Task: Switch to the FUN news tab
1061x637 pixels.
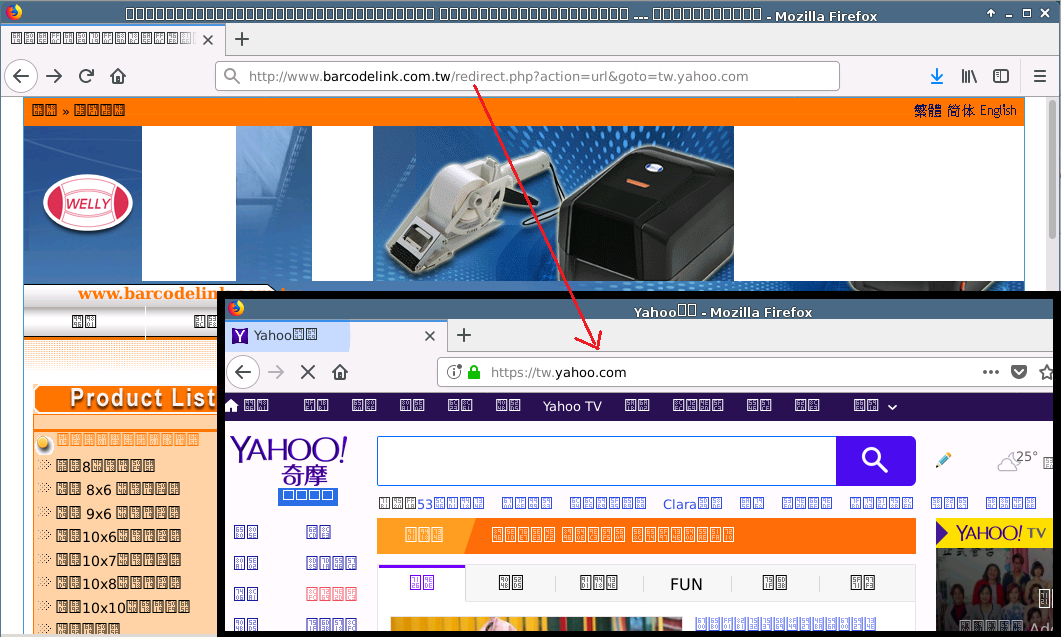Action: click(x=686, y=584)
